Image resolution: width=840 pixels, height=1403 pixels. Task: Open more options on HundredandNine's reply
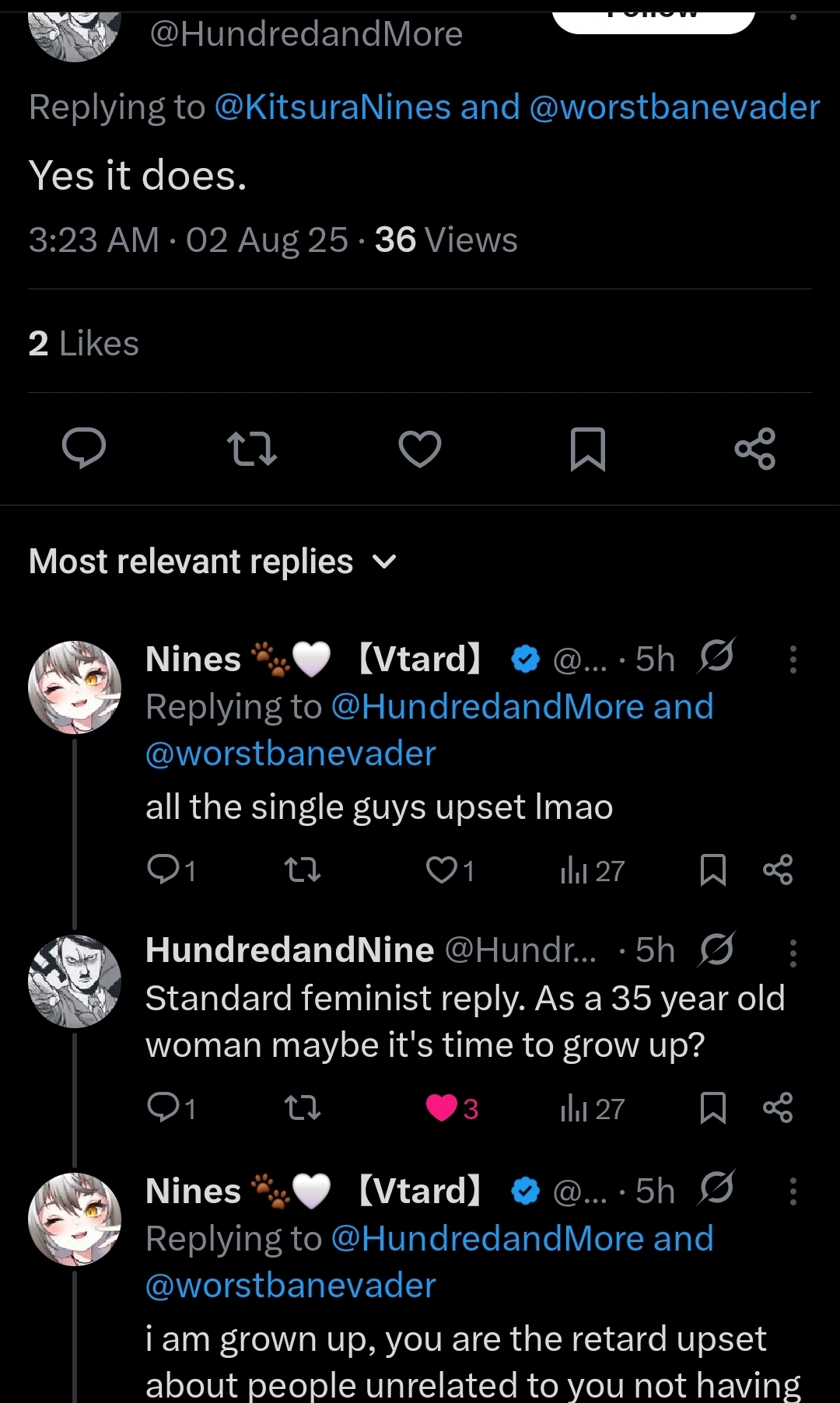point(793,952)
